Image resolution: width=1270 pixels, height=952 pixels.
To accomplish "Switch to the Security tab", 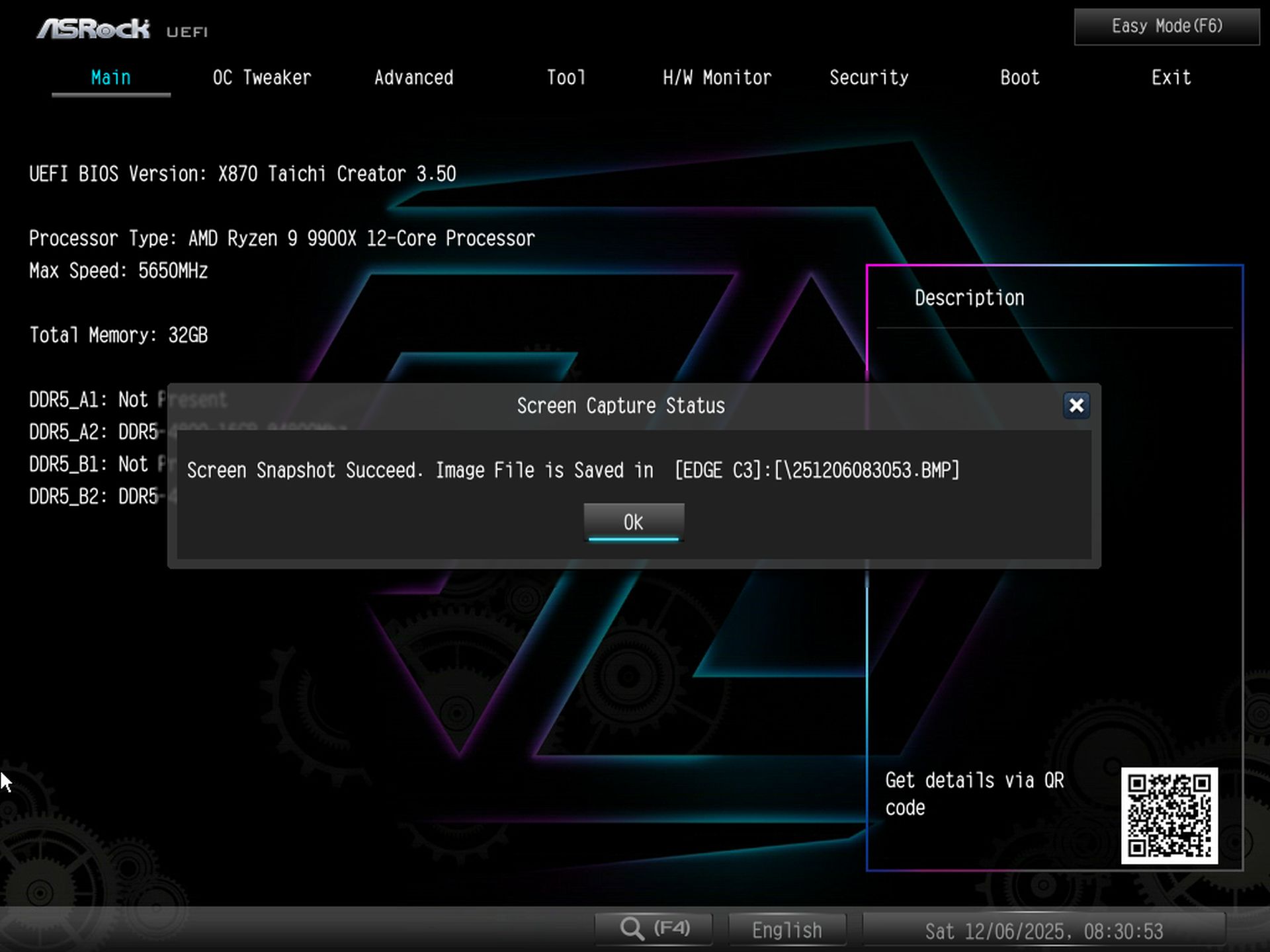I will point(869,77).
